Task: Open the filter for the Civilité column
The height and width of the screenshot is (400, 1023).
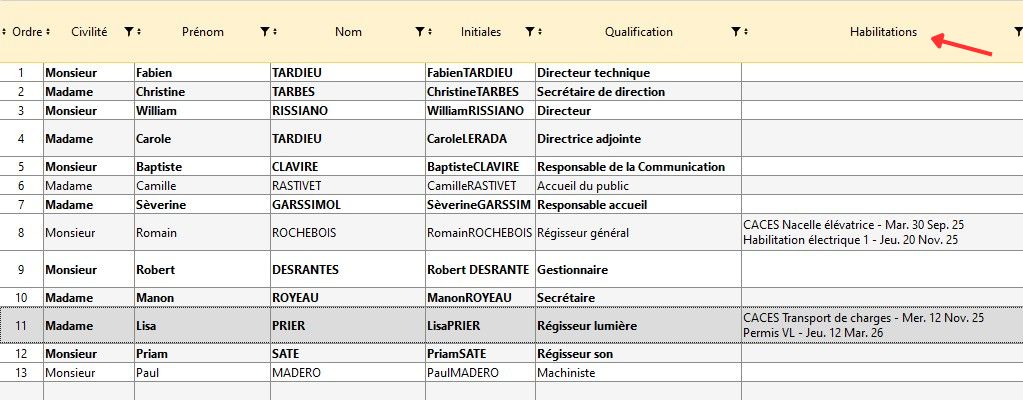Action: point(129,32)
